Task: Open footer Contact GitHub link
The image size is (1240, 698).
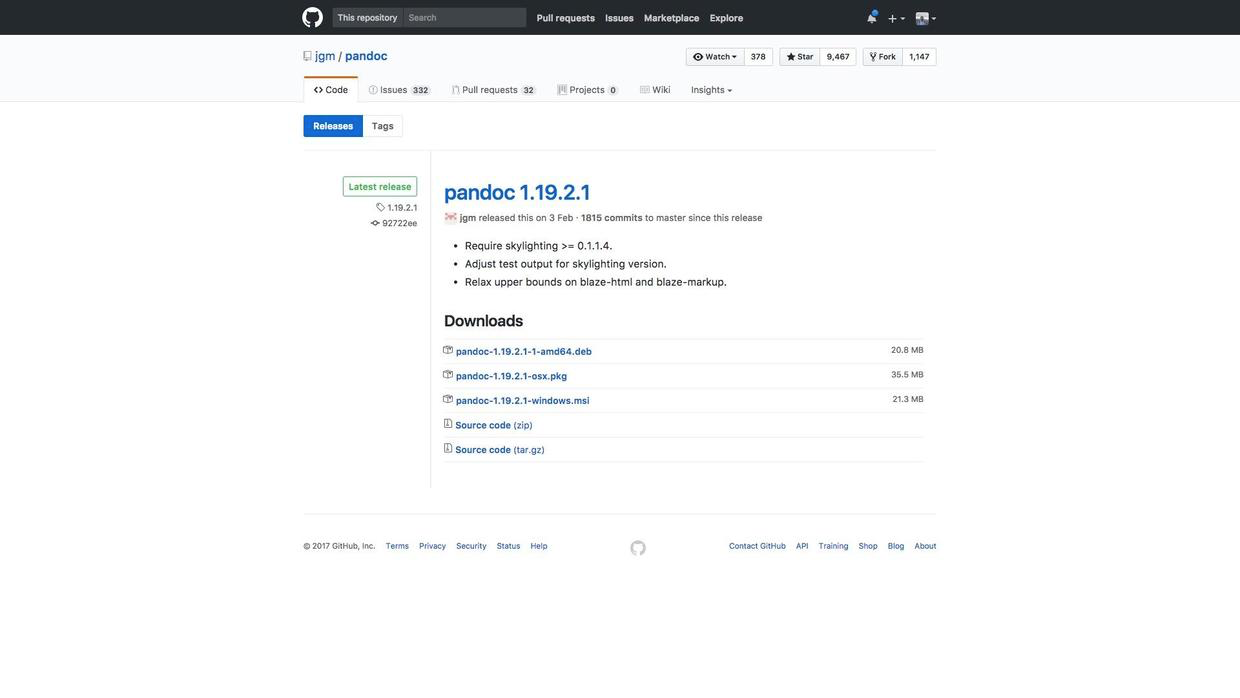Action: [x=758, y=547]
